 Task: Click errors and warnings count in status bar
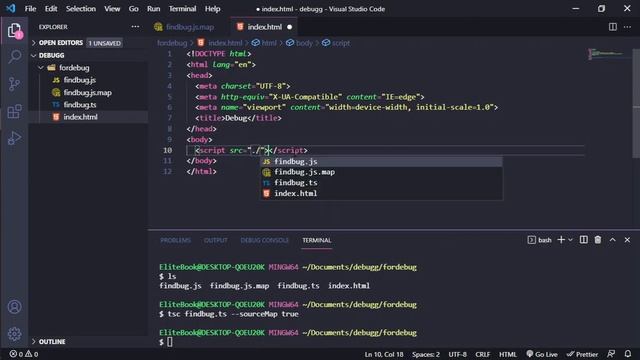24,354
